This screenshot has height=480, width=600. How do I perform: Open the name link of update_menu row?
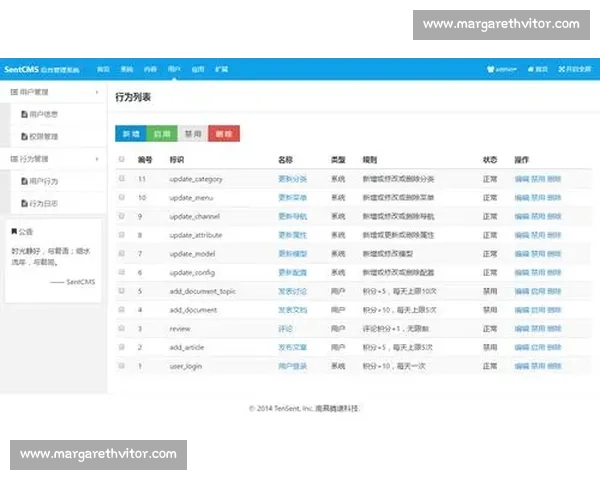(x=293, y=198)
